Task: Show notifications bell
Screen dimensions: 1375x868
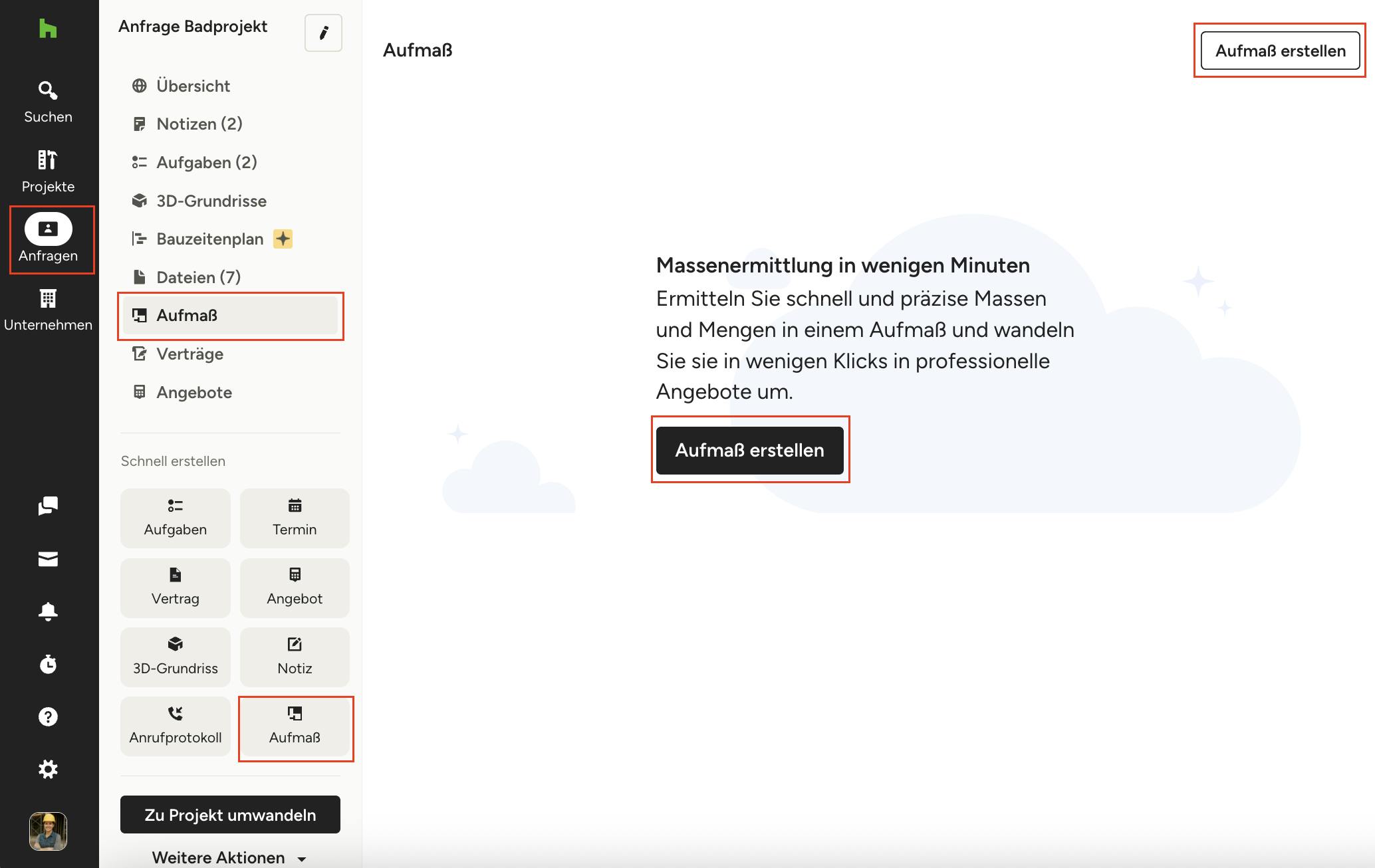Action: pos(48,611)
